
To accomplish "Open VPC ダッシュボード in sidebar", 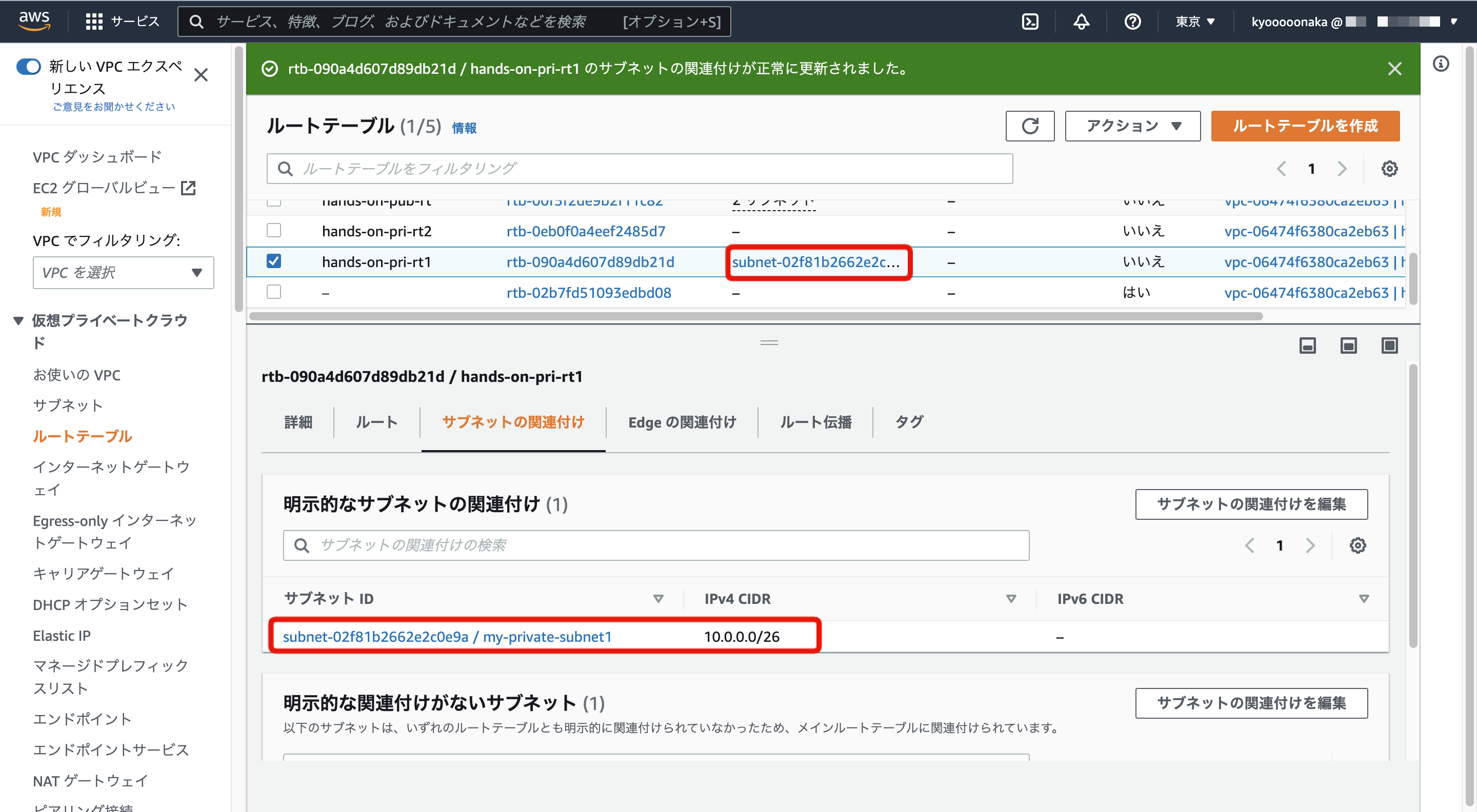I will (x=97, y=156).
